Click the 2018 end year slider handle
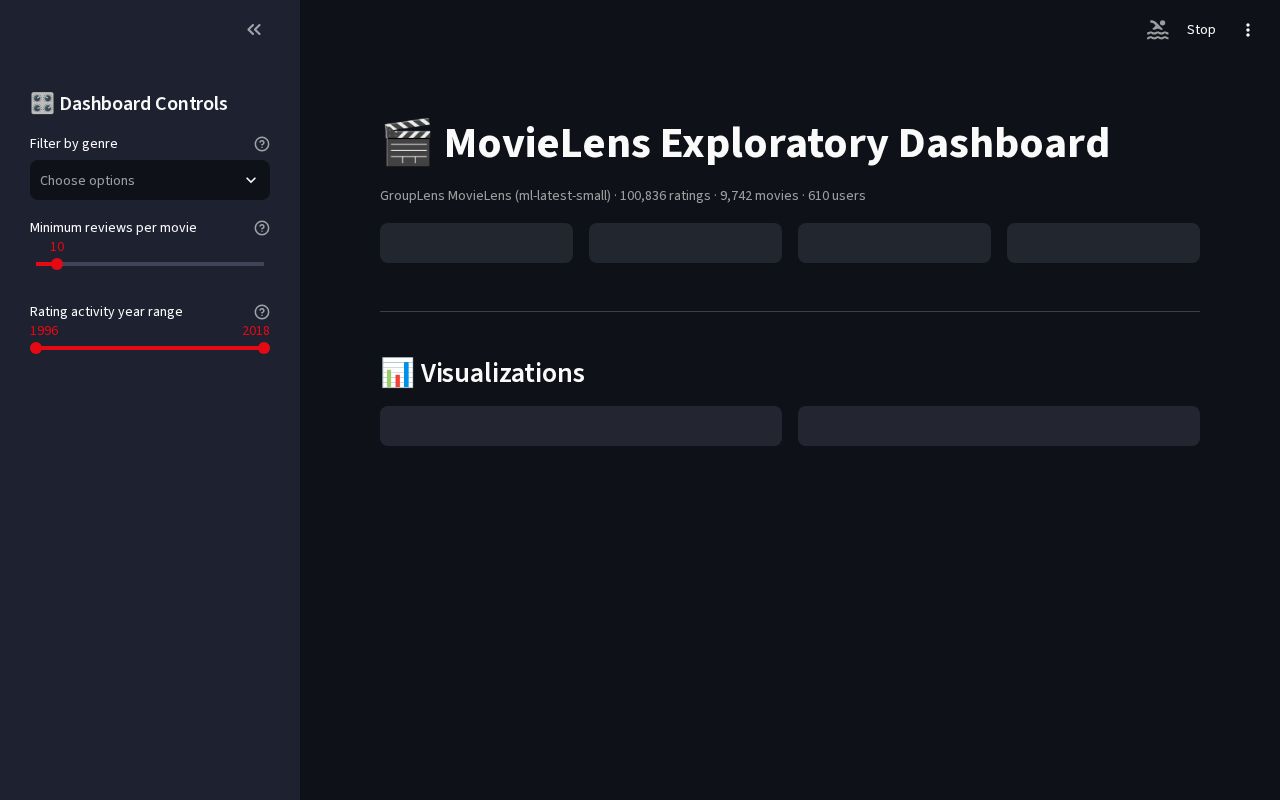1280x800 pixels. click(264, 348)
